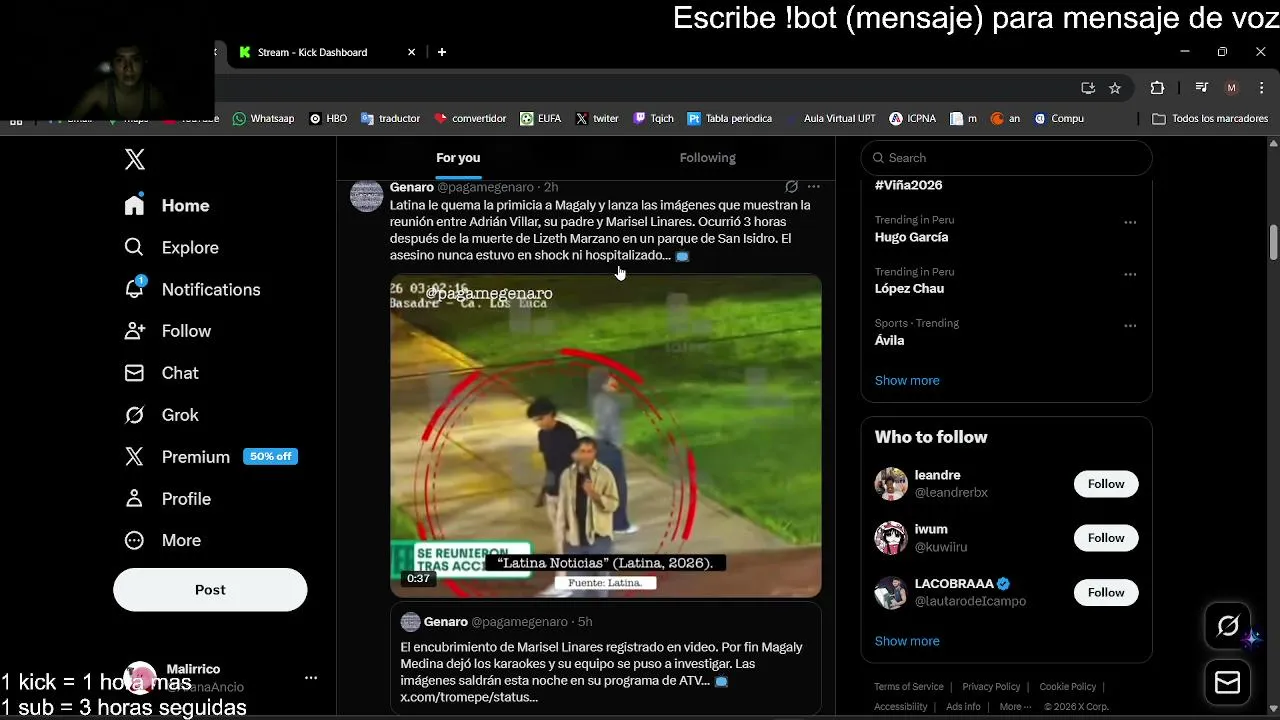Open the Explore page
This screenshot has width=1280, height=720.
tap(171, 247)
